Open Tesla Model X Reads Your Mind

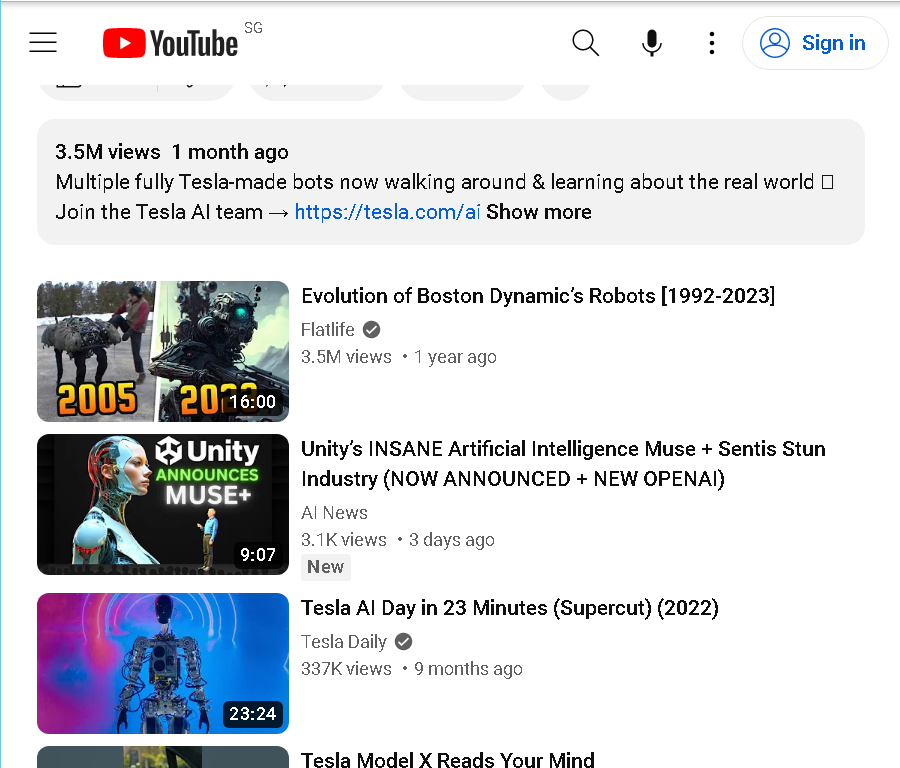pyautogui.click(x=448, y=759)
